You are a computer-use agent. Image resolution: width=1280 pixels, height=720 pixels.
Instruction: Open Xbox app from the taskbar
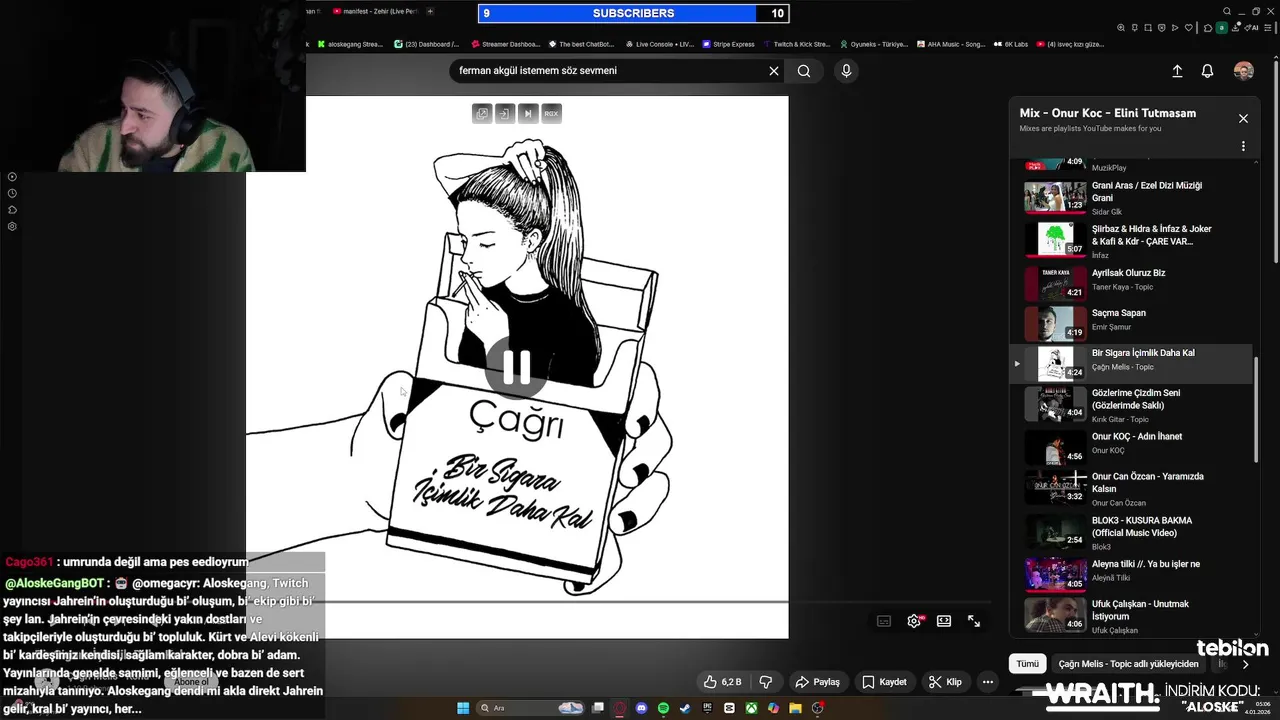(751, 708)
